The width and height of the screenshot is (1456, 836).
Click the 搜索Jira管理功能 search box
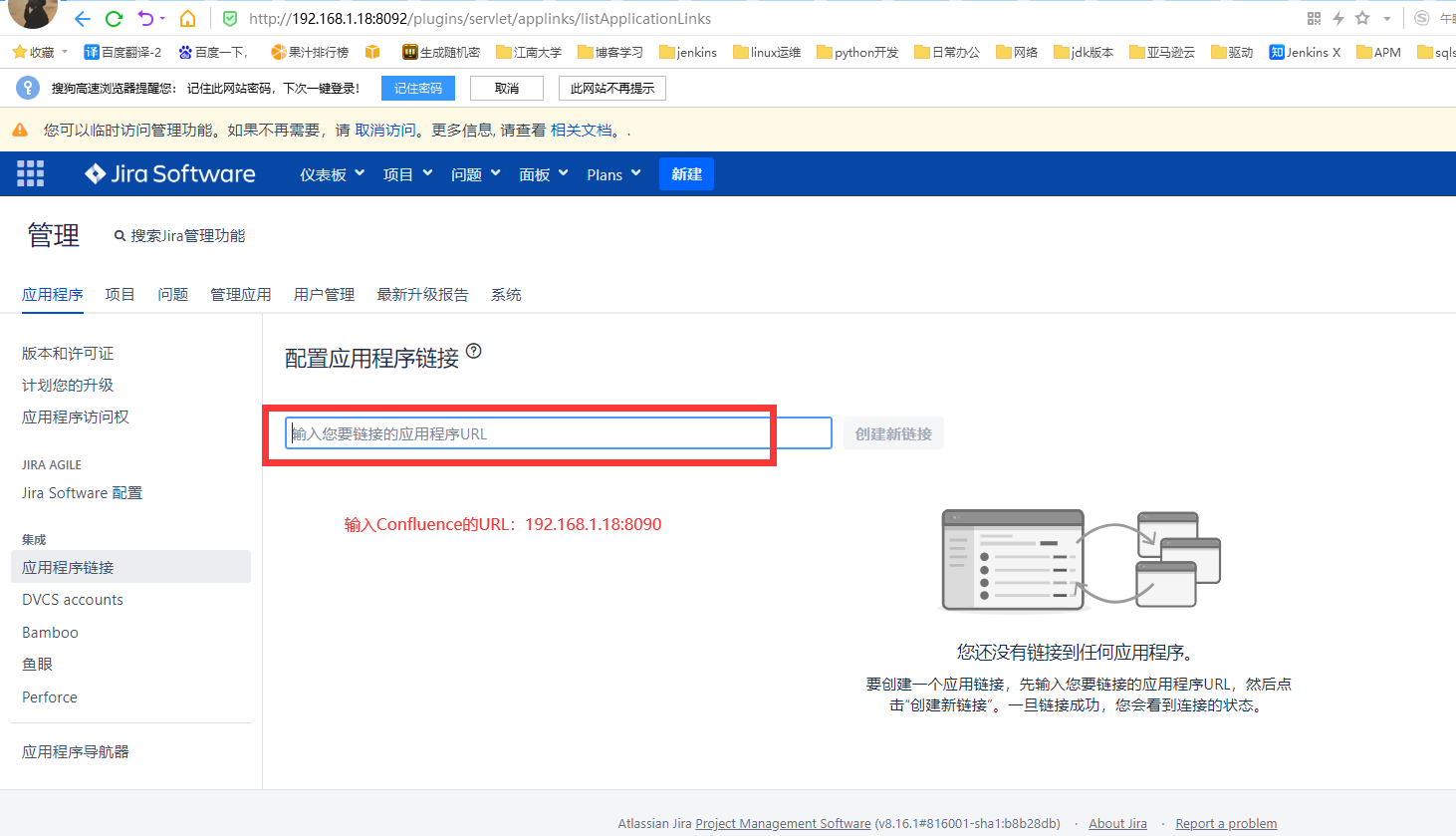coord(179,235)
